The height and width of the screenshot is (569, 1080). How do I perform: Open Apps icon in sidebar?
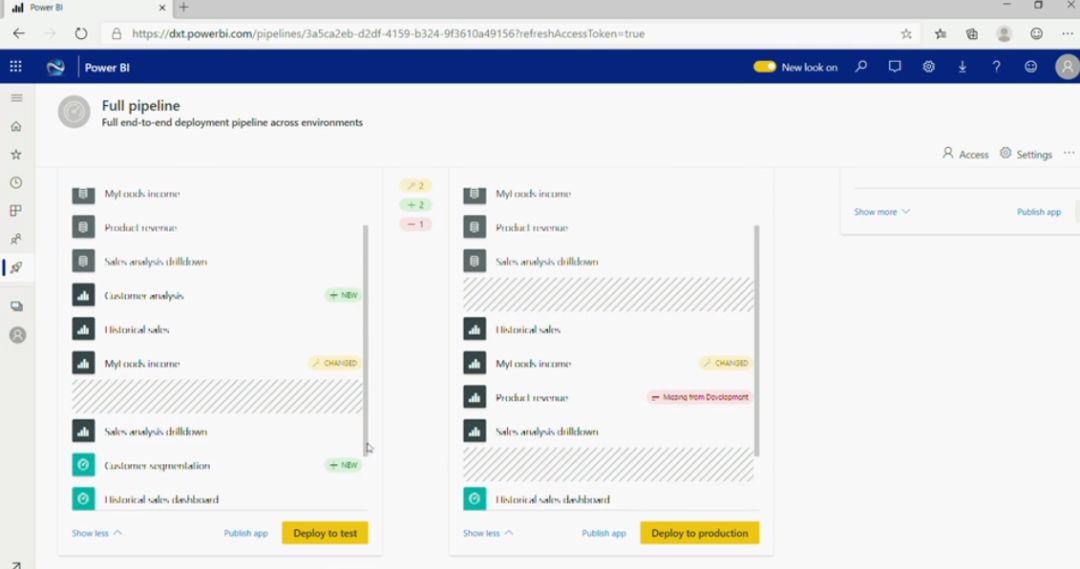(x=17, y=211)
